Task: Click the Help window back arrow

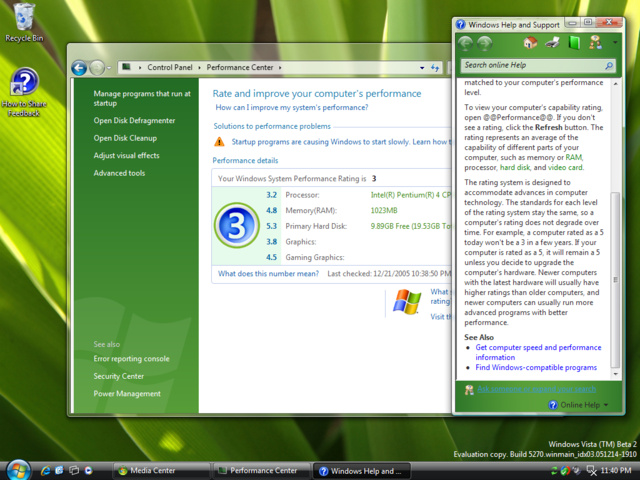Action: click(x=465, y=43)
